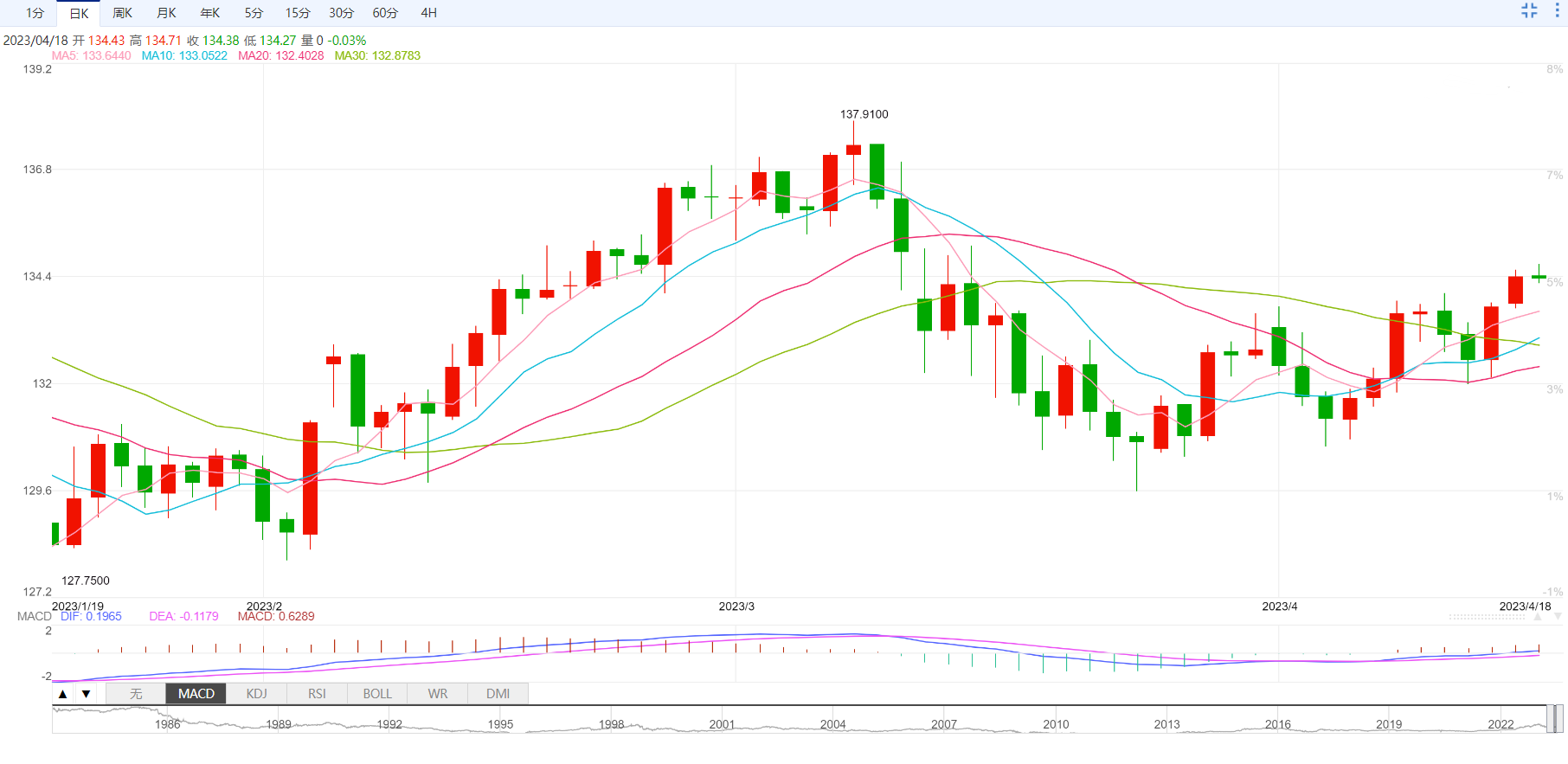Select the KDJ indicator button
The image size is (1568, 764).
(257, 694)
